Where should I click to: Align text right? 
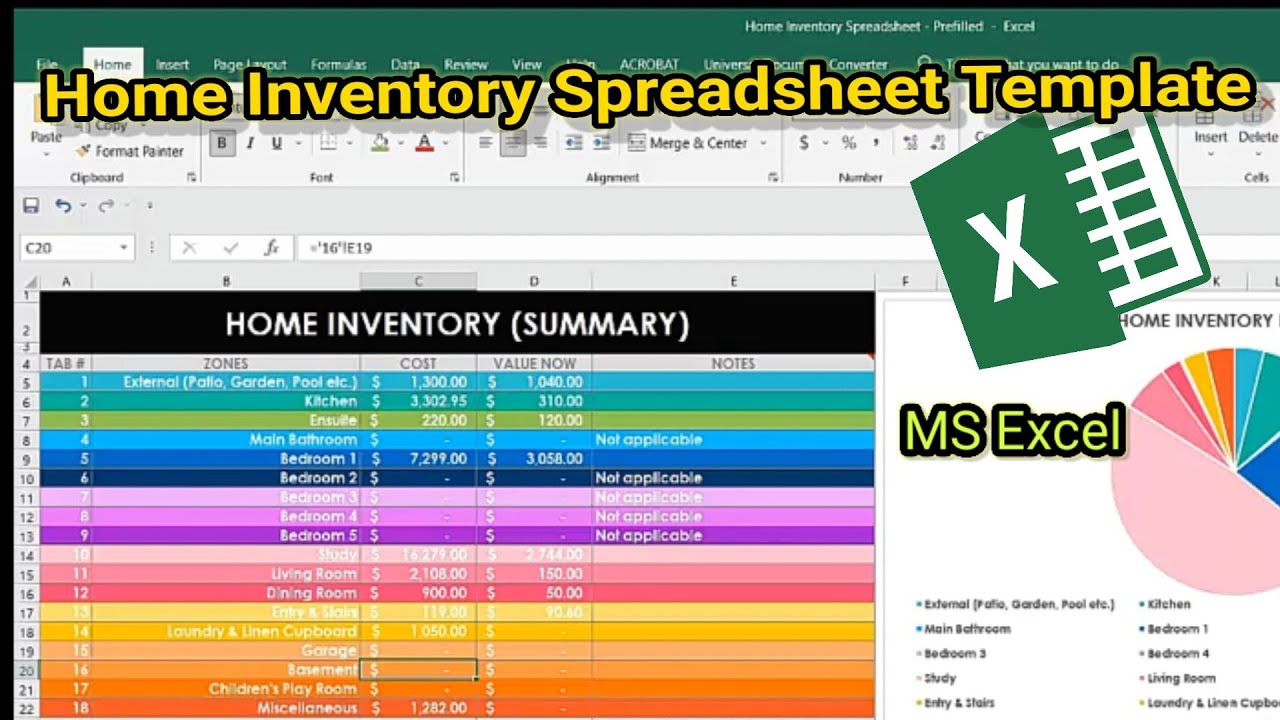click(539, 143)
